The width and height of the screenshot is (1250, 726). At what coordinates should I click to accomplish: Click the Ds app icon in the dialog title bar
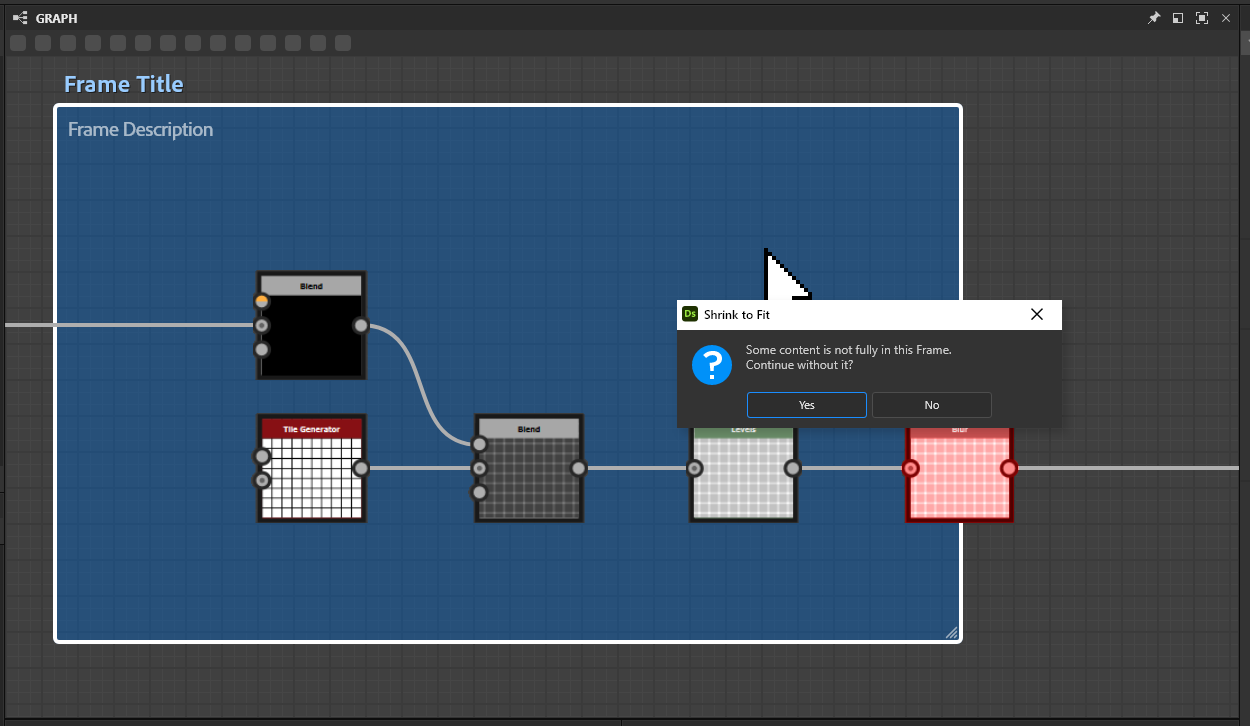(690, 314)
